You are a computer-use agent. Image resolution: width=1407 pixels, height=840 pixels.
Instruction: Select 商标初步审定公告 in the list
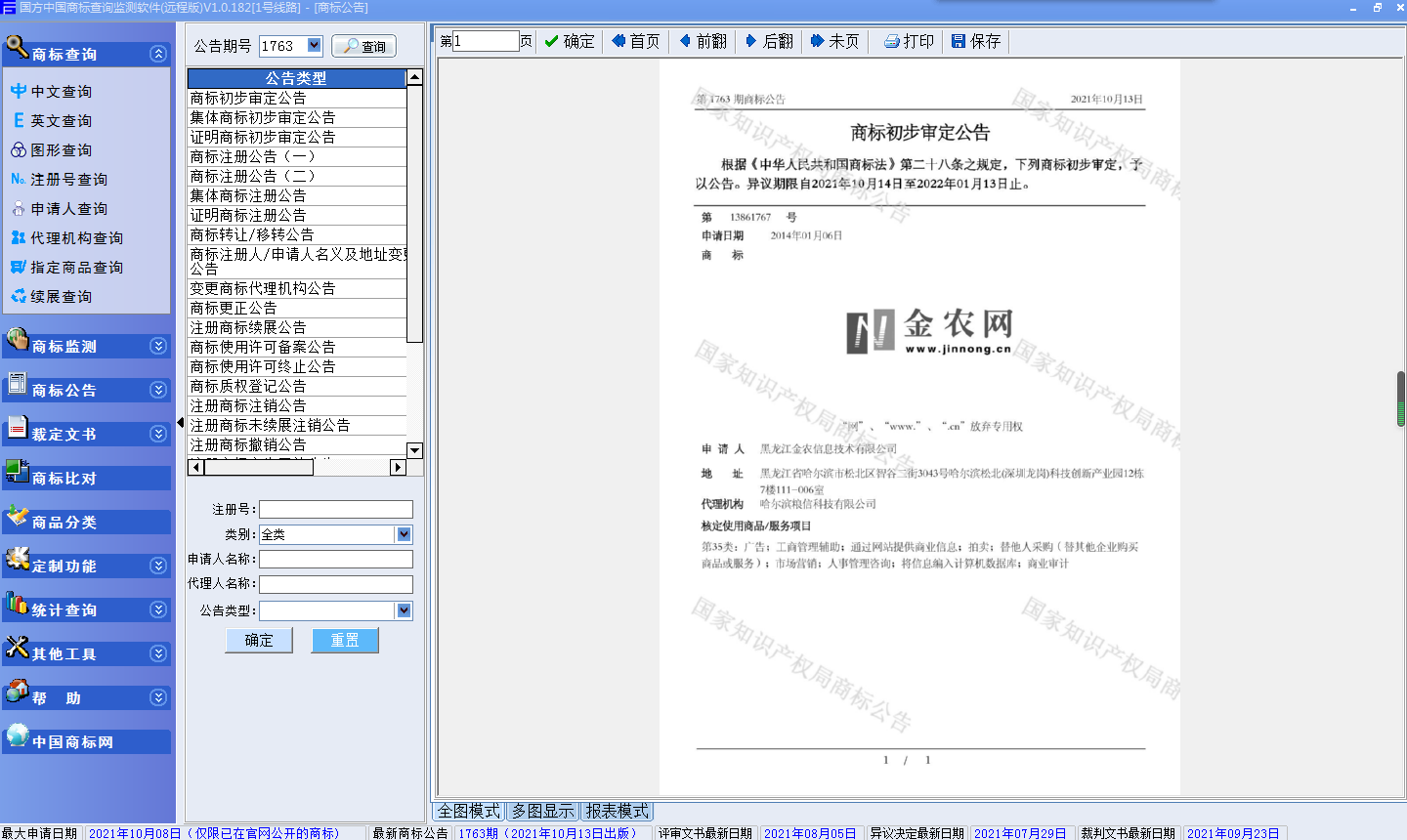point(297,98)
